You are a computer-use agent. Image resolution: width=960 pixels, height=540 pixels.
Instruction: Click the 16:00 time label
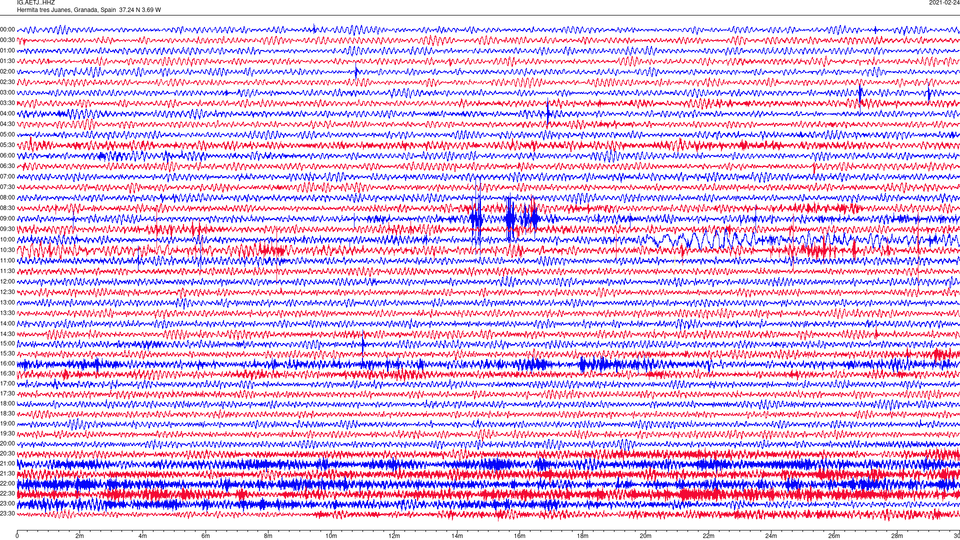coord(7,363)
